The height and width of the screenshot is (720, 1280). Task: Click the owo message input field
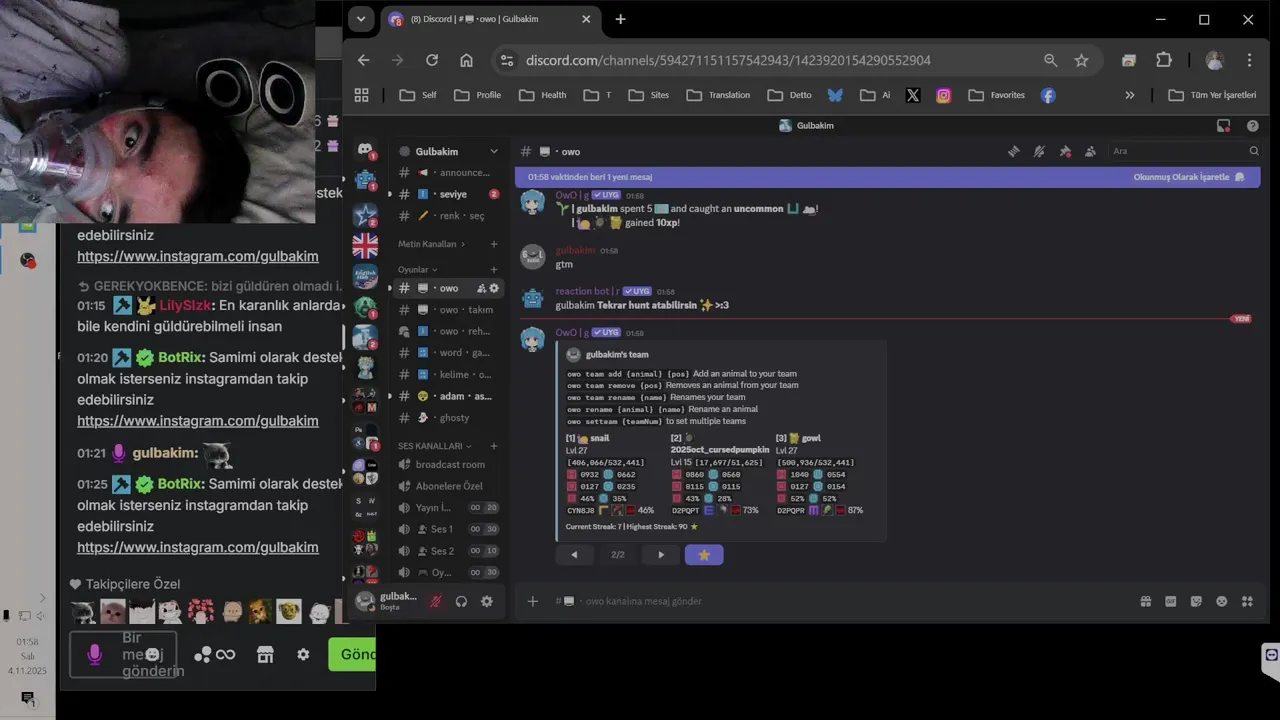click(x=840, y=601)
